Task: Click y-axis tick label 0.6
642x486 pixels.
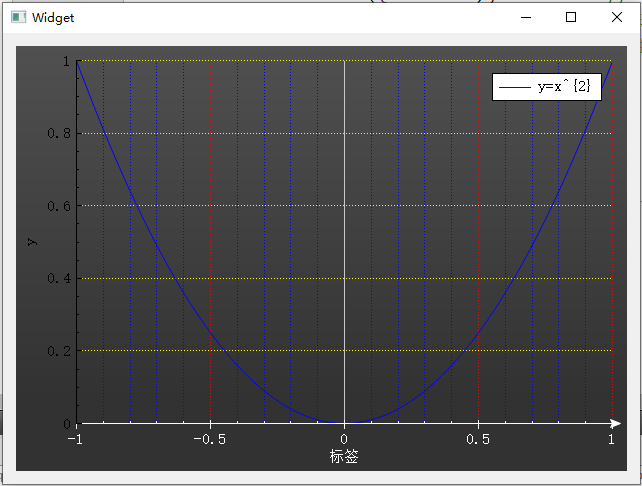Action: tap(59, 206)
